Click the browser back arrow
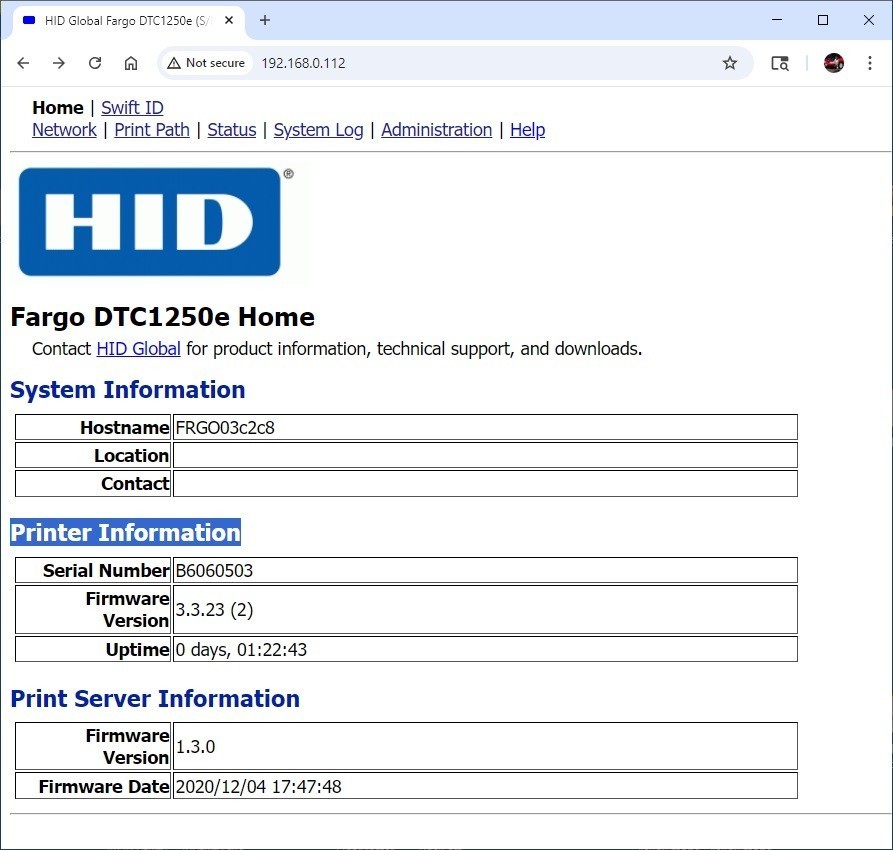 (x=23, y=63)
